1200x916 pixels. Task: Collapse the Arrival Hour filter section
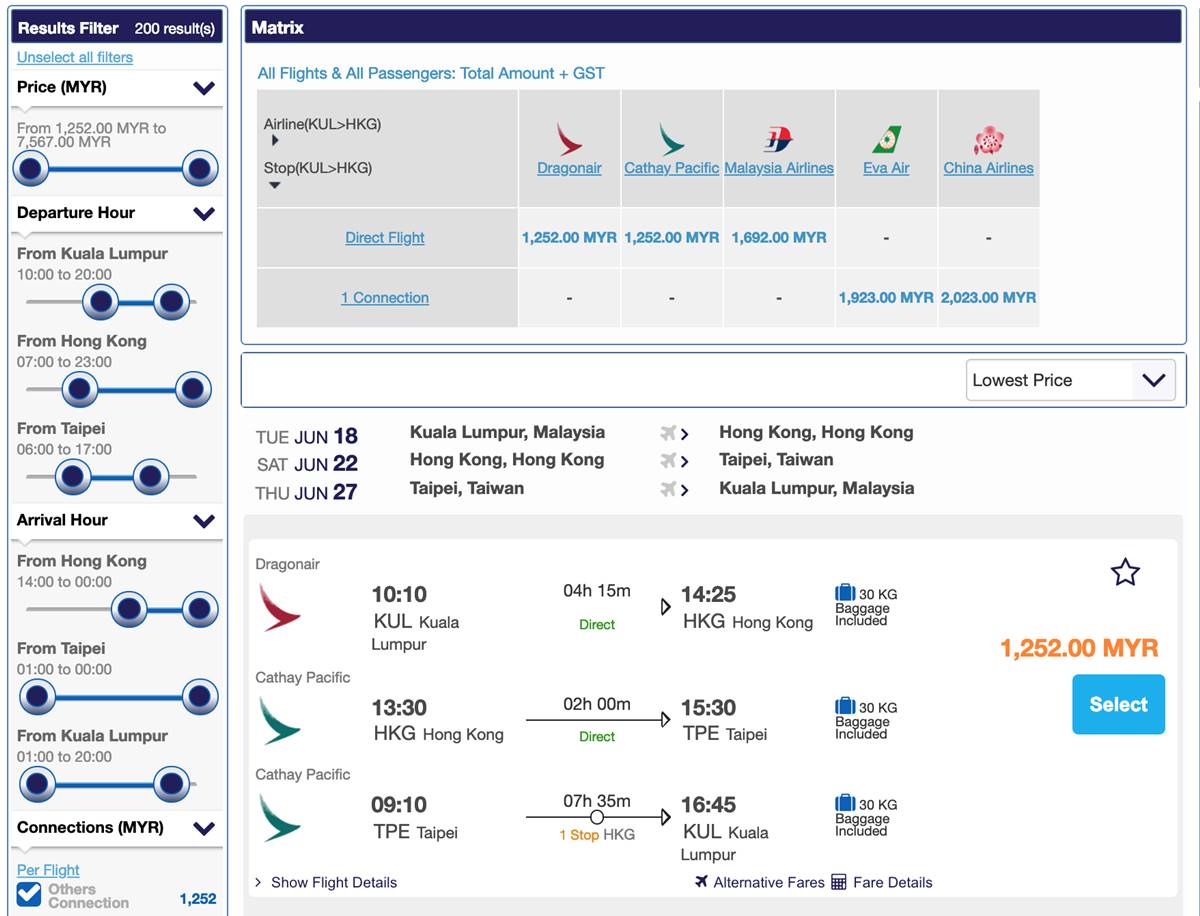click(204, 521)
